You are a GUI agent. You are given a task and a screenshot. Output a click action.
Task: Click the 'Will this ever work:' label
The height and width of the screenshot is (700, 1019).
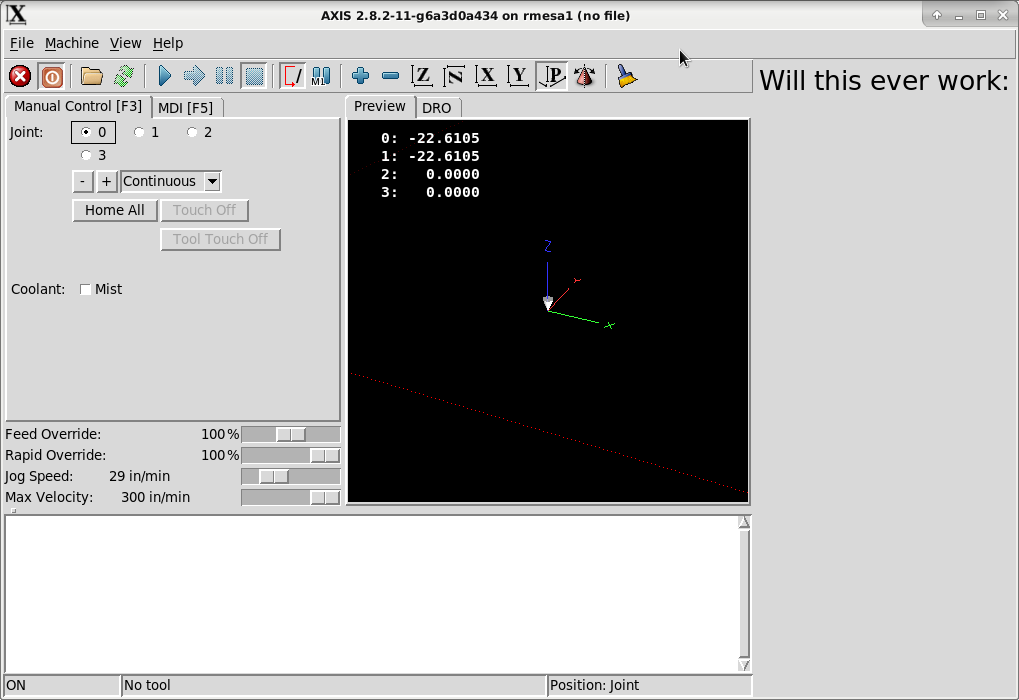point(884,81)
